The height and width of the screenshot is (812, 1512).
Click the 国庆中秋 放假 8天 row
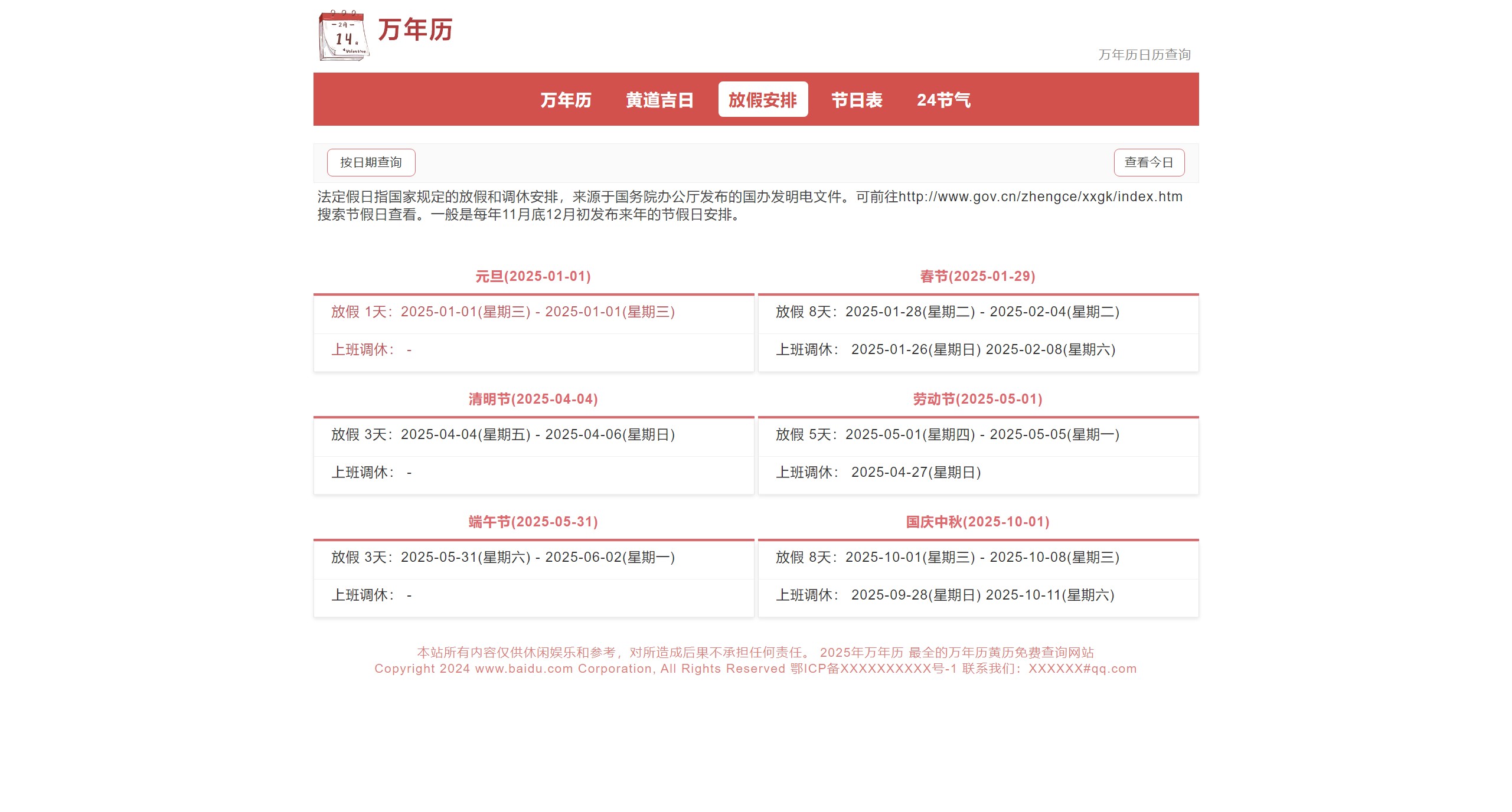[x=947, y=557]
